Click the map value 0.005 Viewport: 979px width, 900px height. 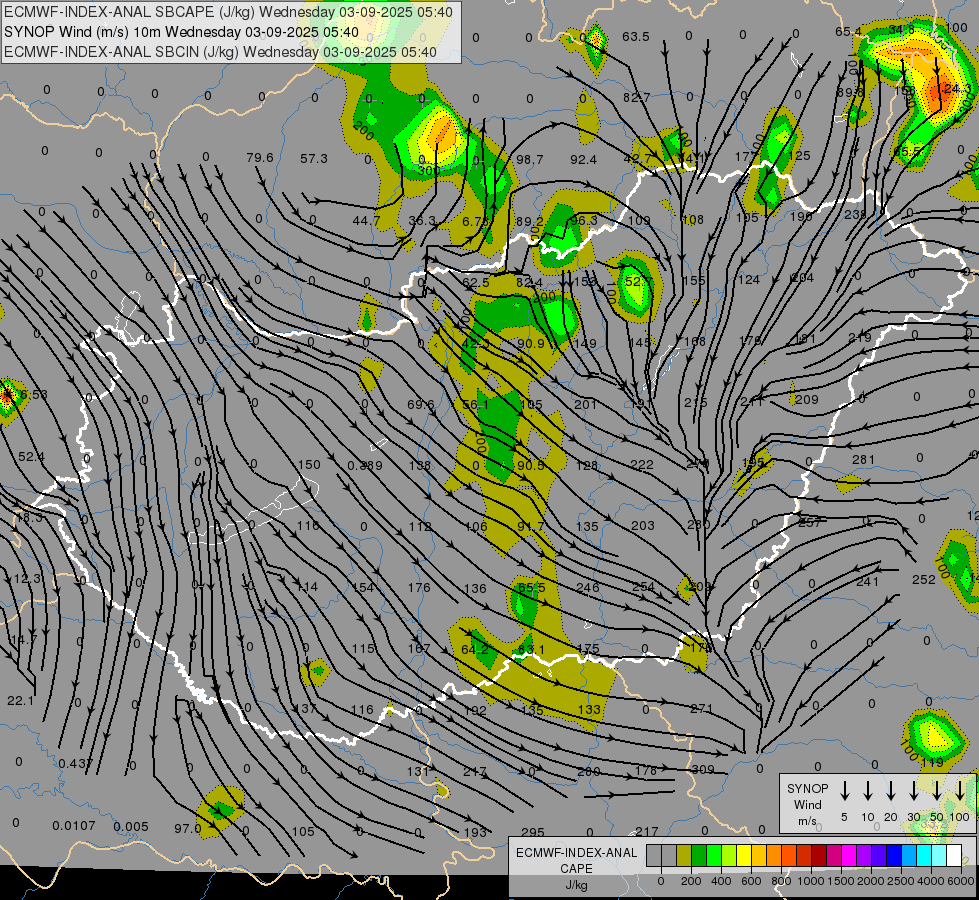click(x=131, y=827)
